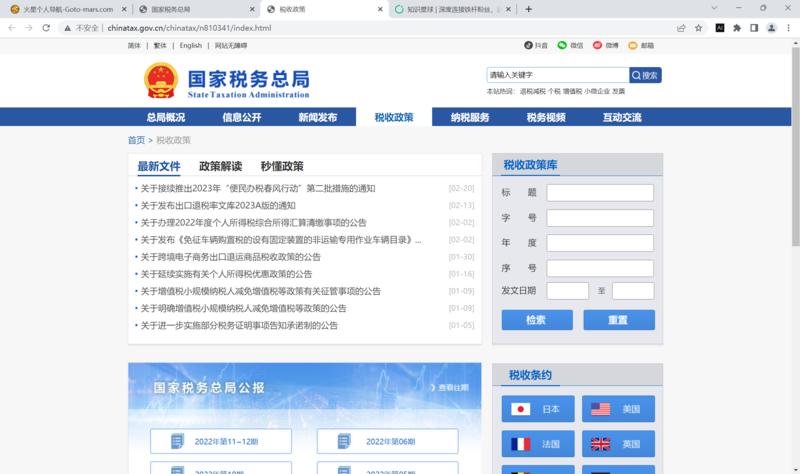Open a new tab with the plus icon
Image resolution: width=800 pixels, height=474 pixels.
[x=529, y=9]
